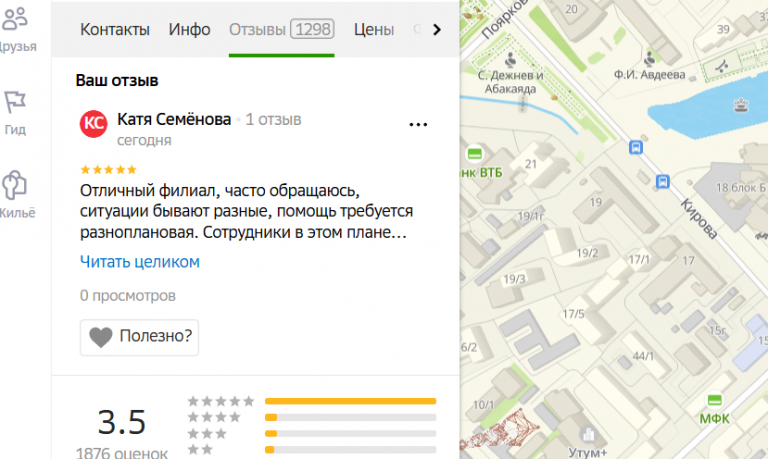Click the Банк ВТБ map marker icon

[x=474, y=154]
